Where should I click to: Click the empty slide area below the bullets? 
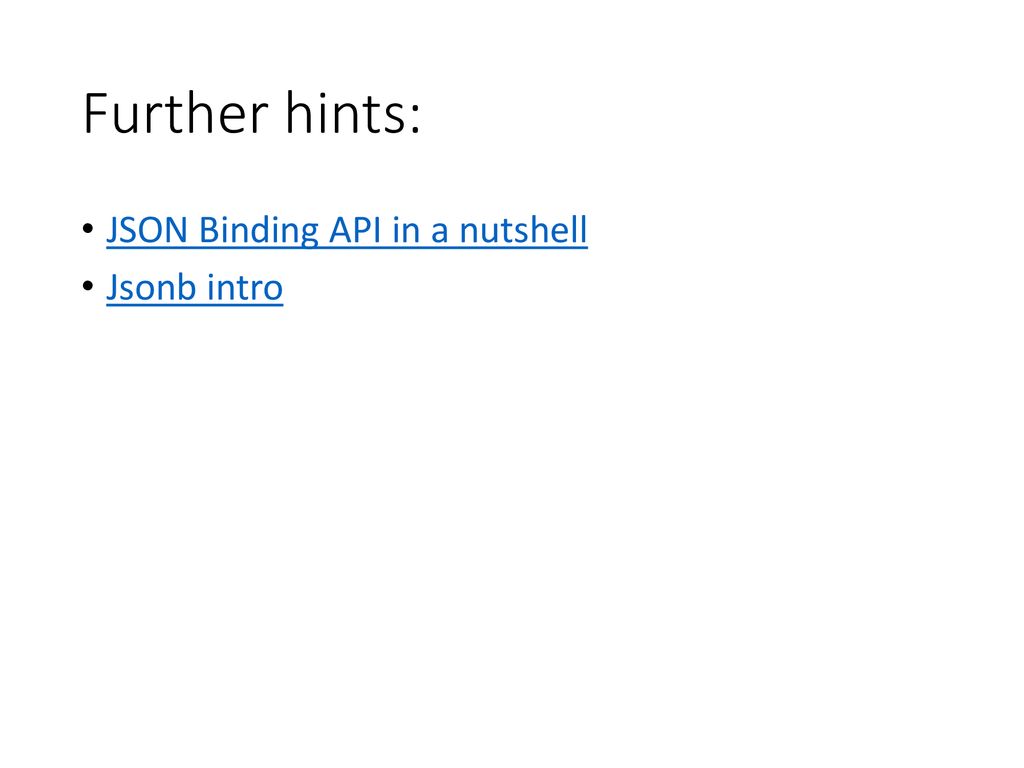(x=512, y=522)
